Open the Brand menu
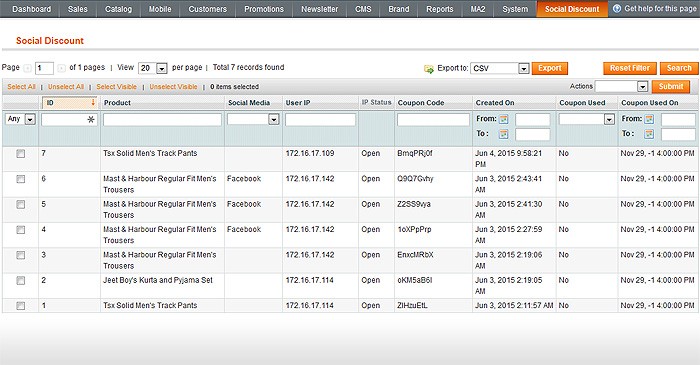The width and height of the screenshot is (700, 365). coord(399,9)
